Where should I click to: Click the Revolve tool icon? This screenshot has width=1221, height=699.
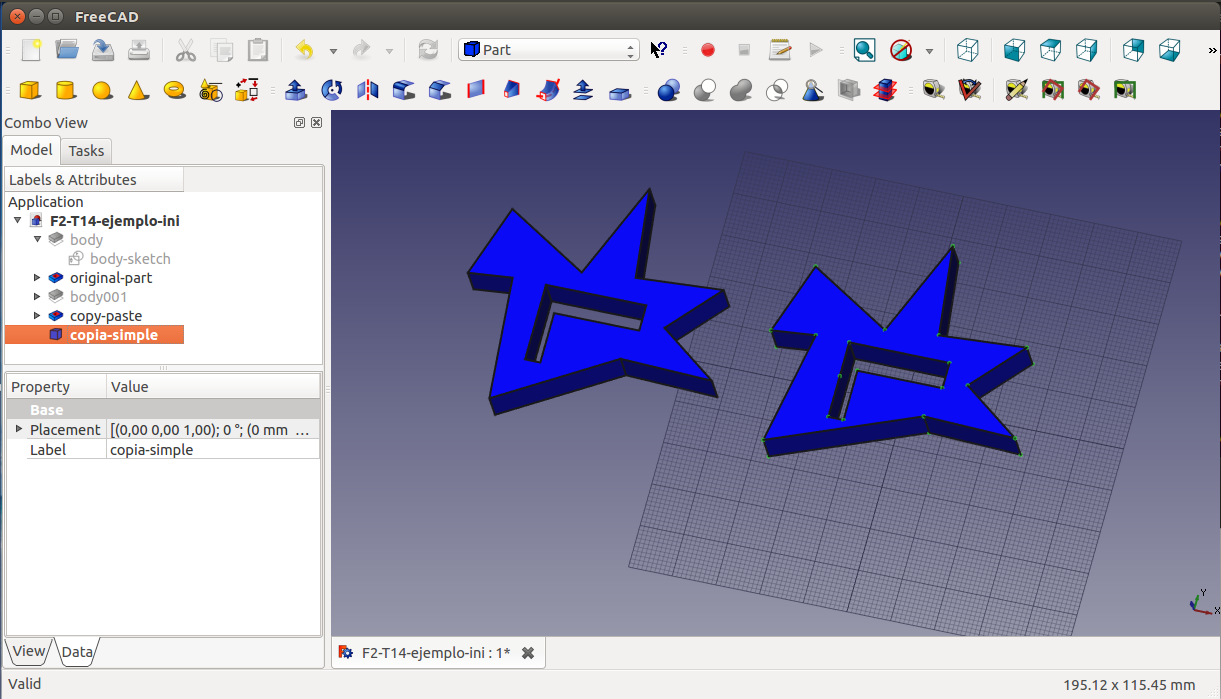pos(332,91)
